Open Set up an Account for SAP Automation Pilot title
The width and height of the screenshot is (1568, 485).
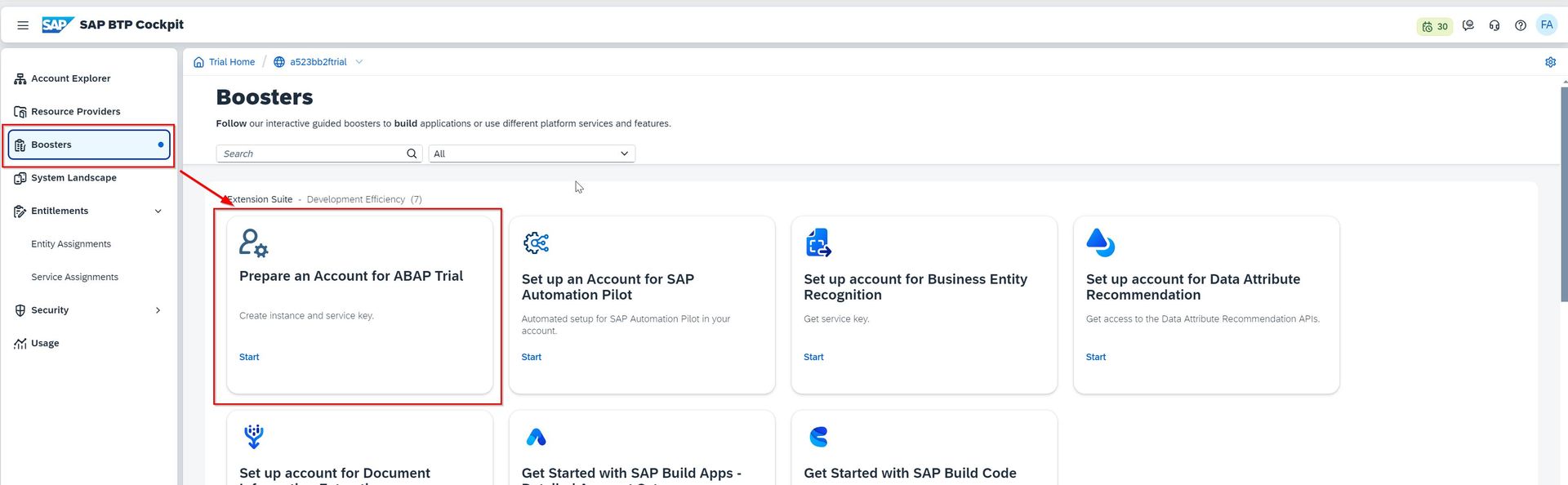[608, 287]
